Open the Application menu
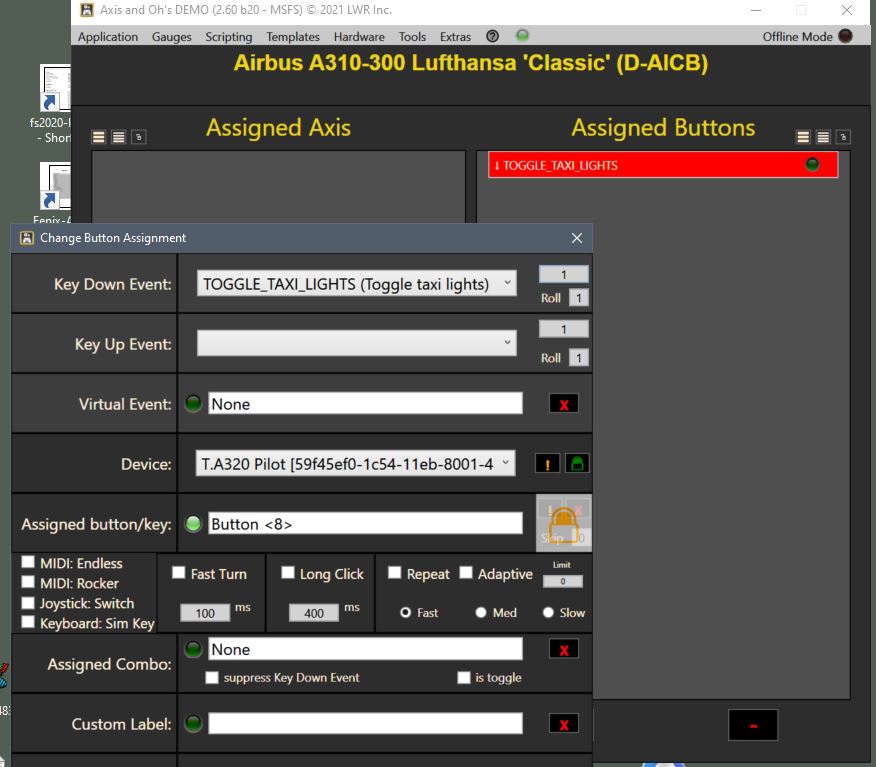 (108, 37)
